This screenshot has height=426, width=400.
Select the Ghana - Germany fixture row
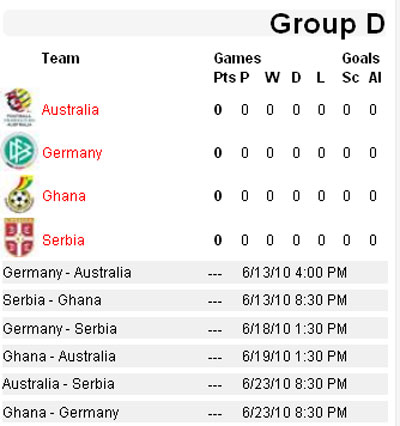(195, 412)
